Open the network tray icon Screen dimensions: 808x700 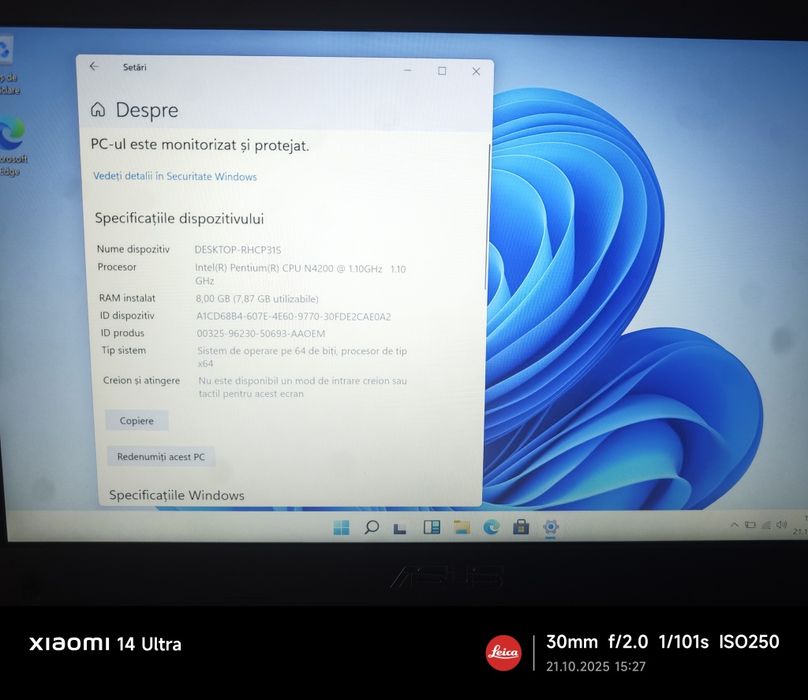click(x=766, y=525)
